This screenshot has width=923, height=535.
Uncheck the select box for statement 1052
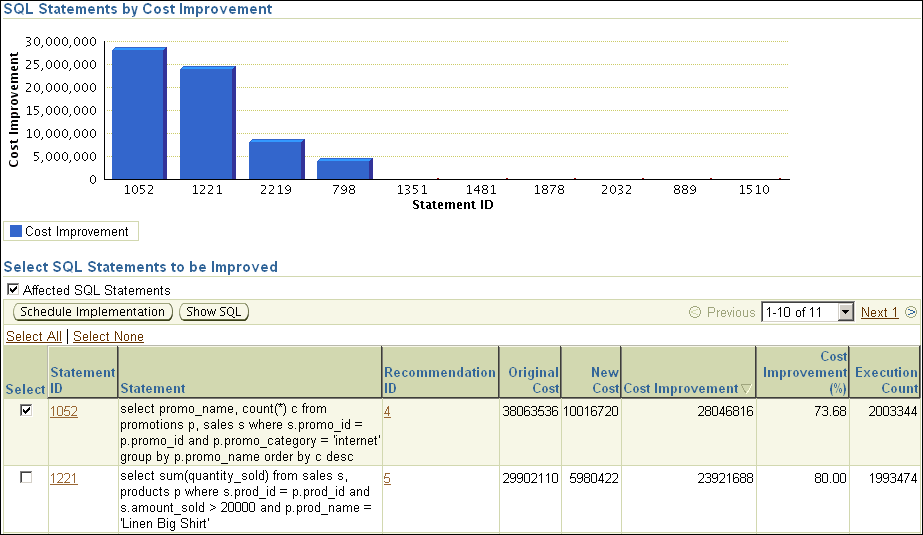pos(26,410)
